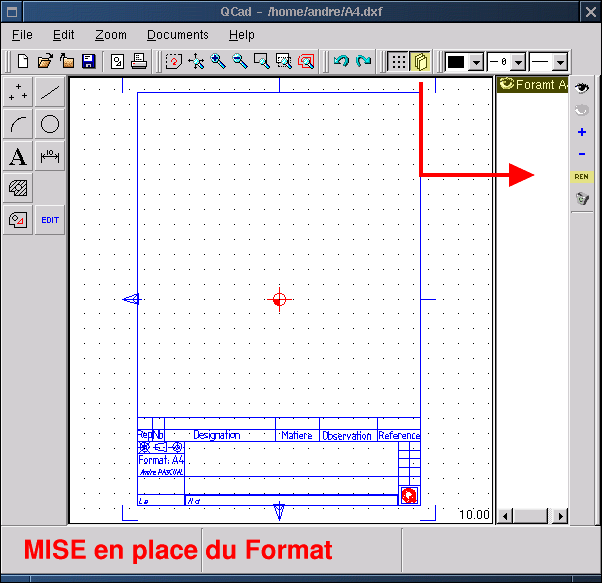
Task: Select the Dimension tool
Action: 50,157
